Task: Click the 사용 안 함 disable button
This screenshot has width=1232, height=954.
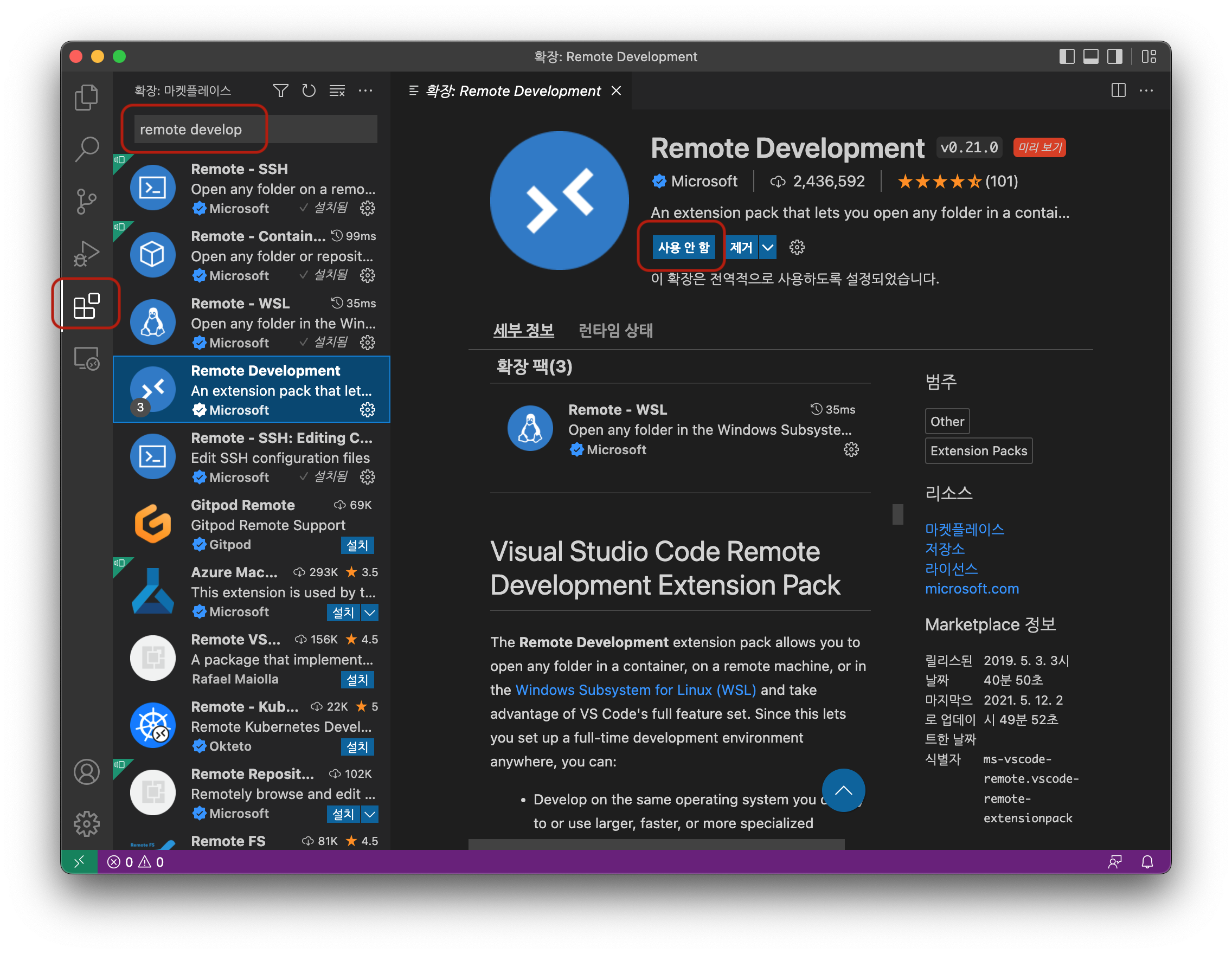Action: point(683,247)
